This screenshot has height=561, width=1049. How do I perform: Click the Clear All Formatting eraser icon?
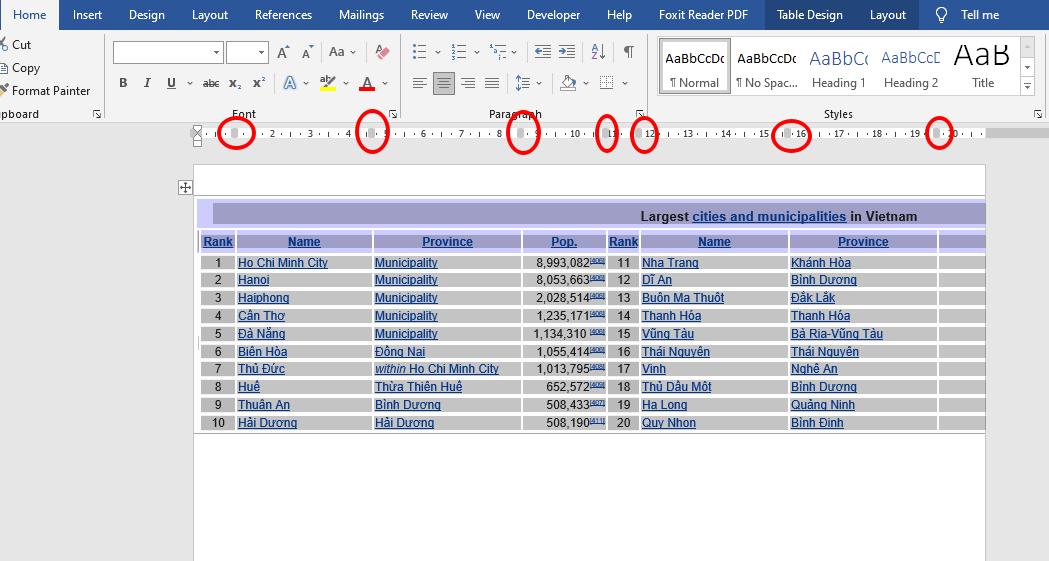click(382, 52)
